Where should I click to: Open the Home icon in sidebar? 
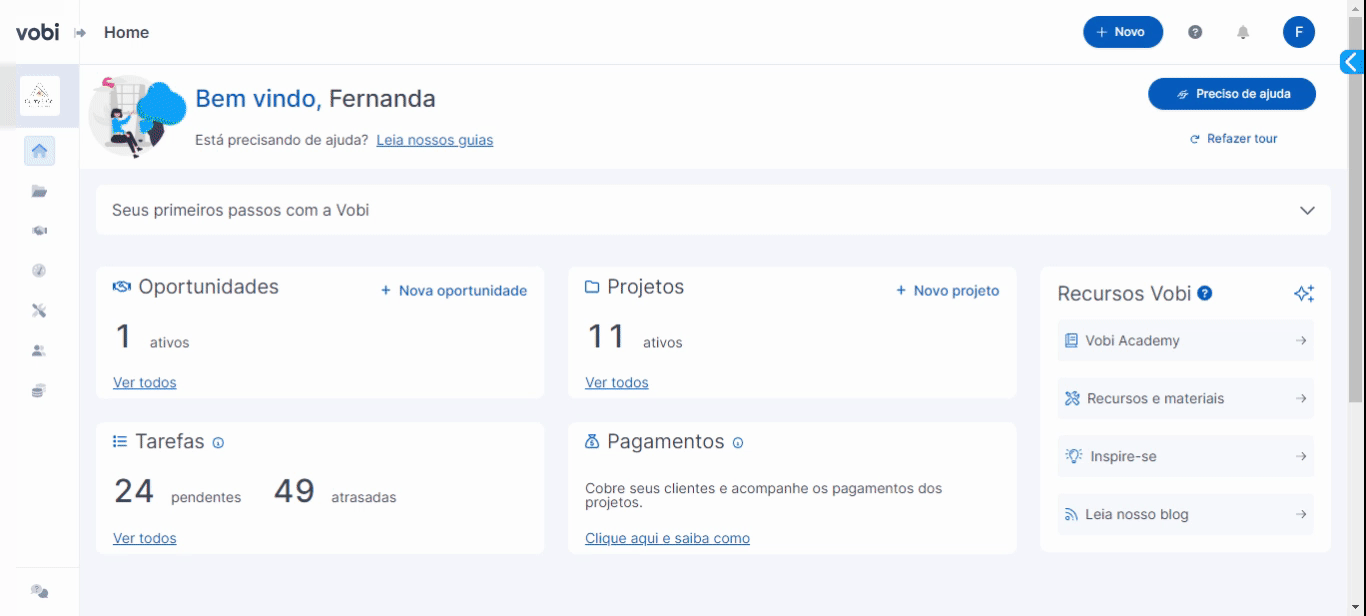click(x=39, y=152)
